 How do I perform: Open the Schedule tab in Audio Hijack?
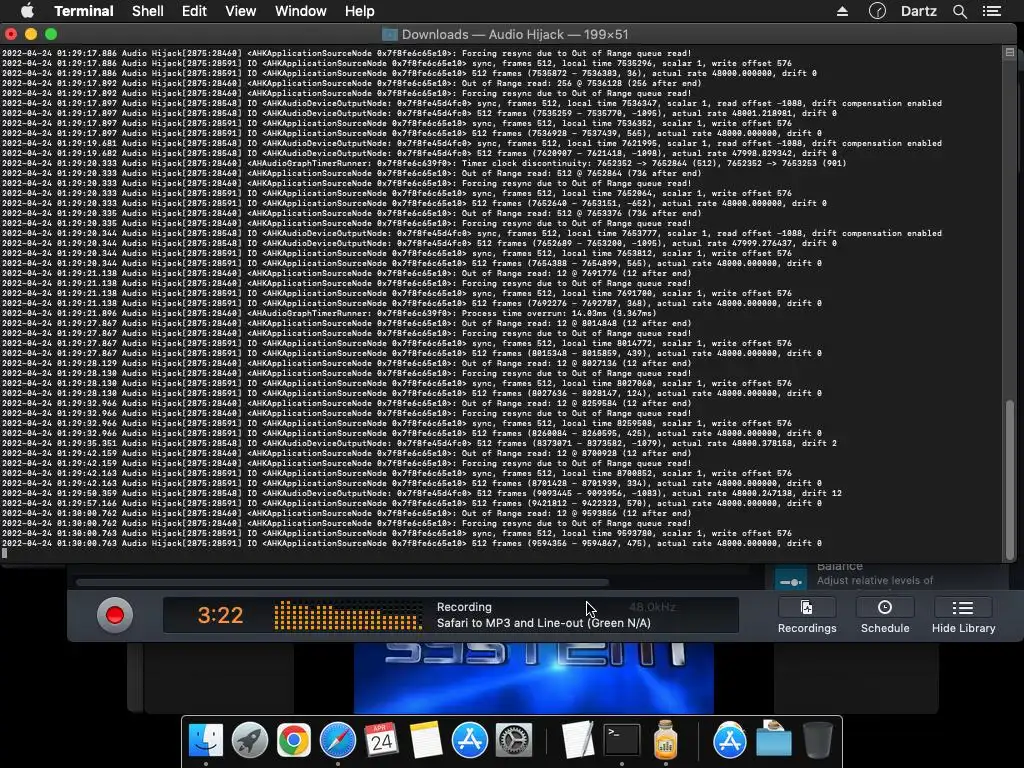pos(885,616)
